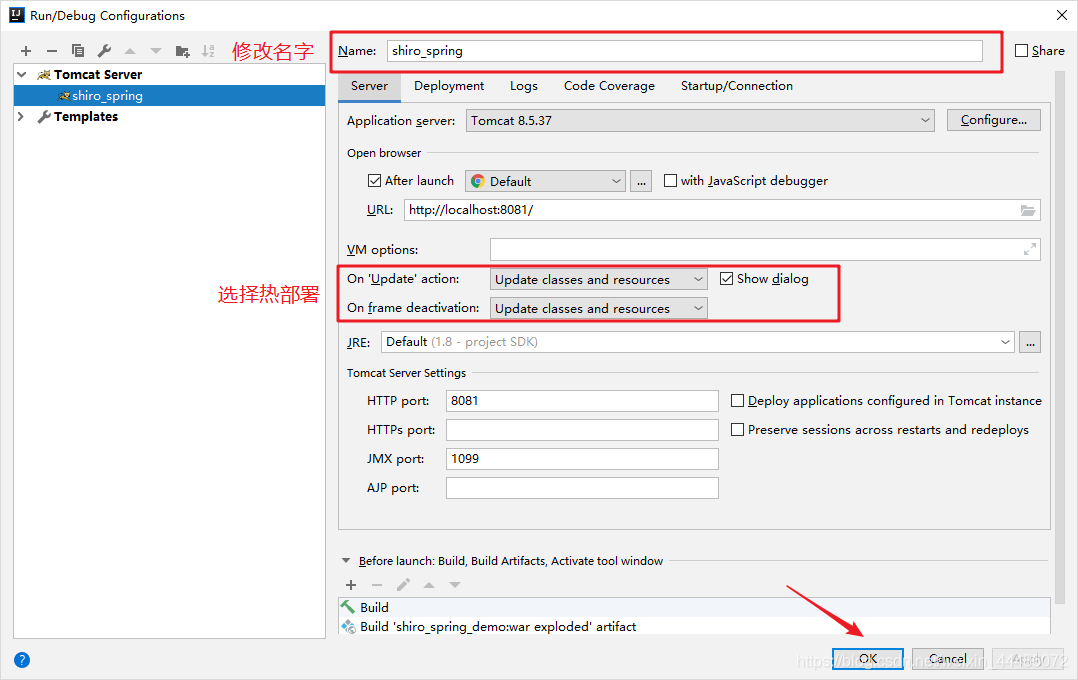1078x680 pixels.
Task: Click the OK button
Action: (x=868, y=659)
